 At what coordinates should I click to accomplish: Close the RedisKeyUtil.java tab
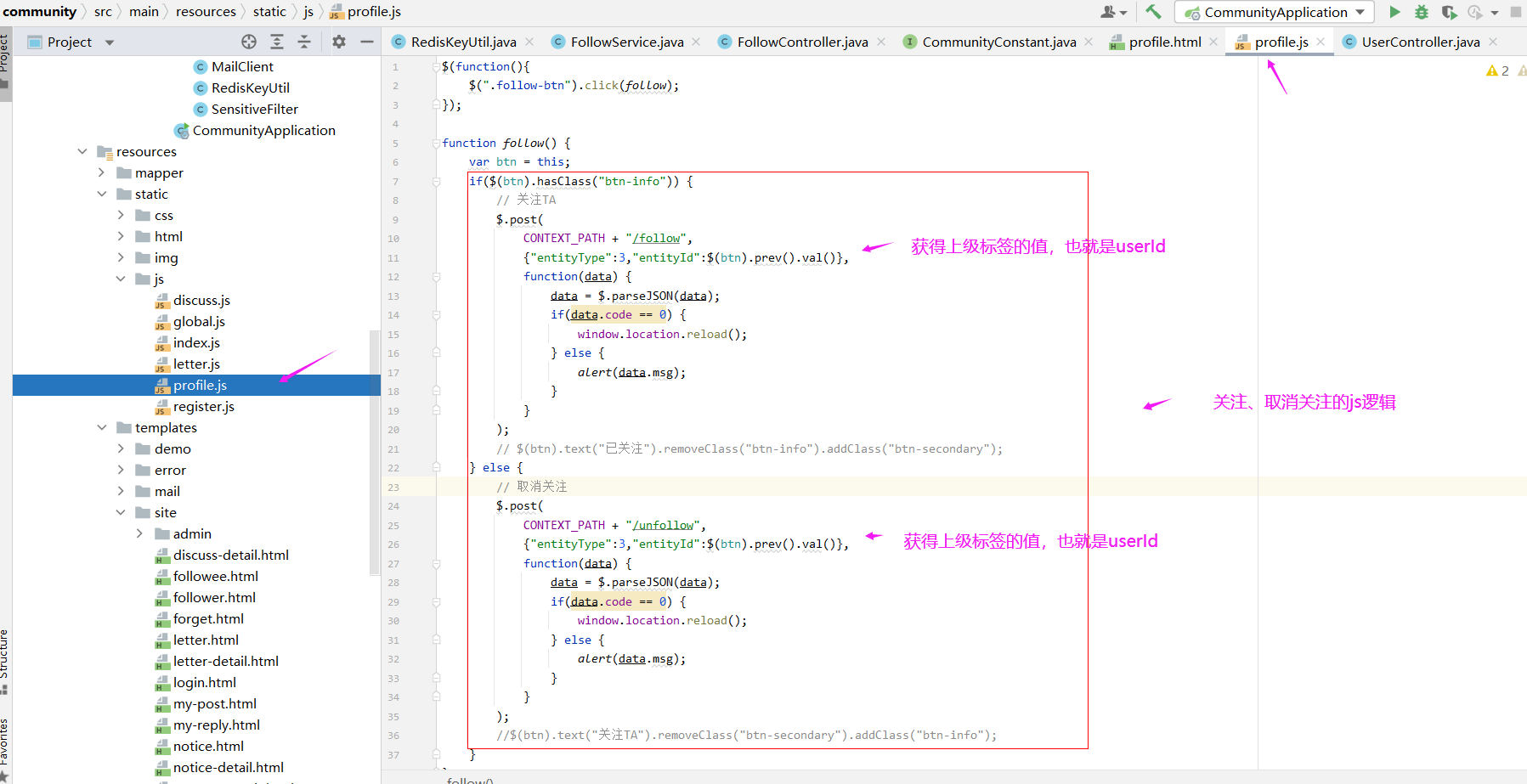tap(530, 42)
